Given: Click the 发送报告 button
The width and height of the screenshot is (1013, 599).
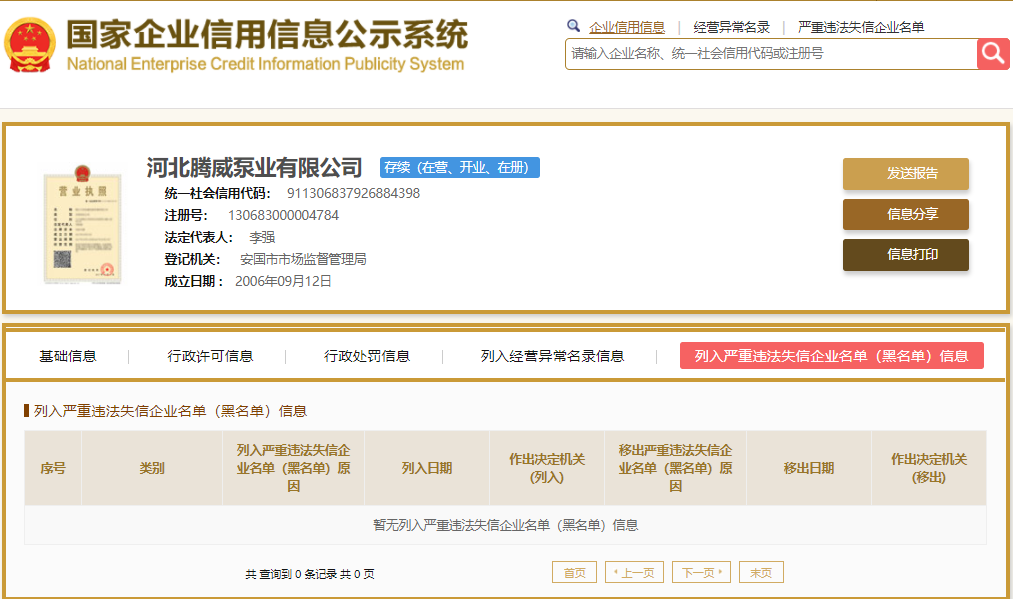Looking at the screenshot, I should coord(906,174).
